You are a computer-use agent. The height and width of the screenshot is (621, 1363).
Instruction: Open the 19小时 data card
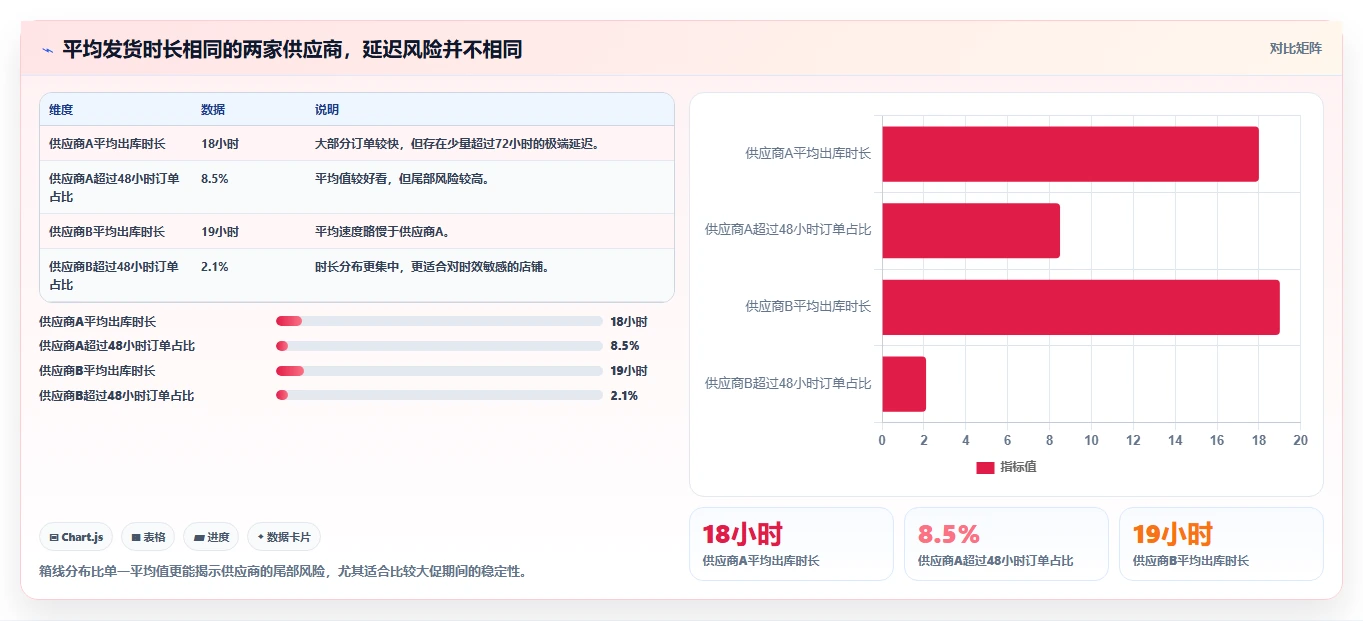[x=1221, y=544]
